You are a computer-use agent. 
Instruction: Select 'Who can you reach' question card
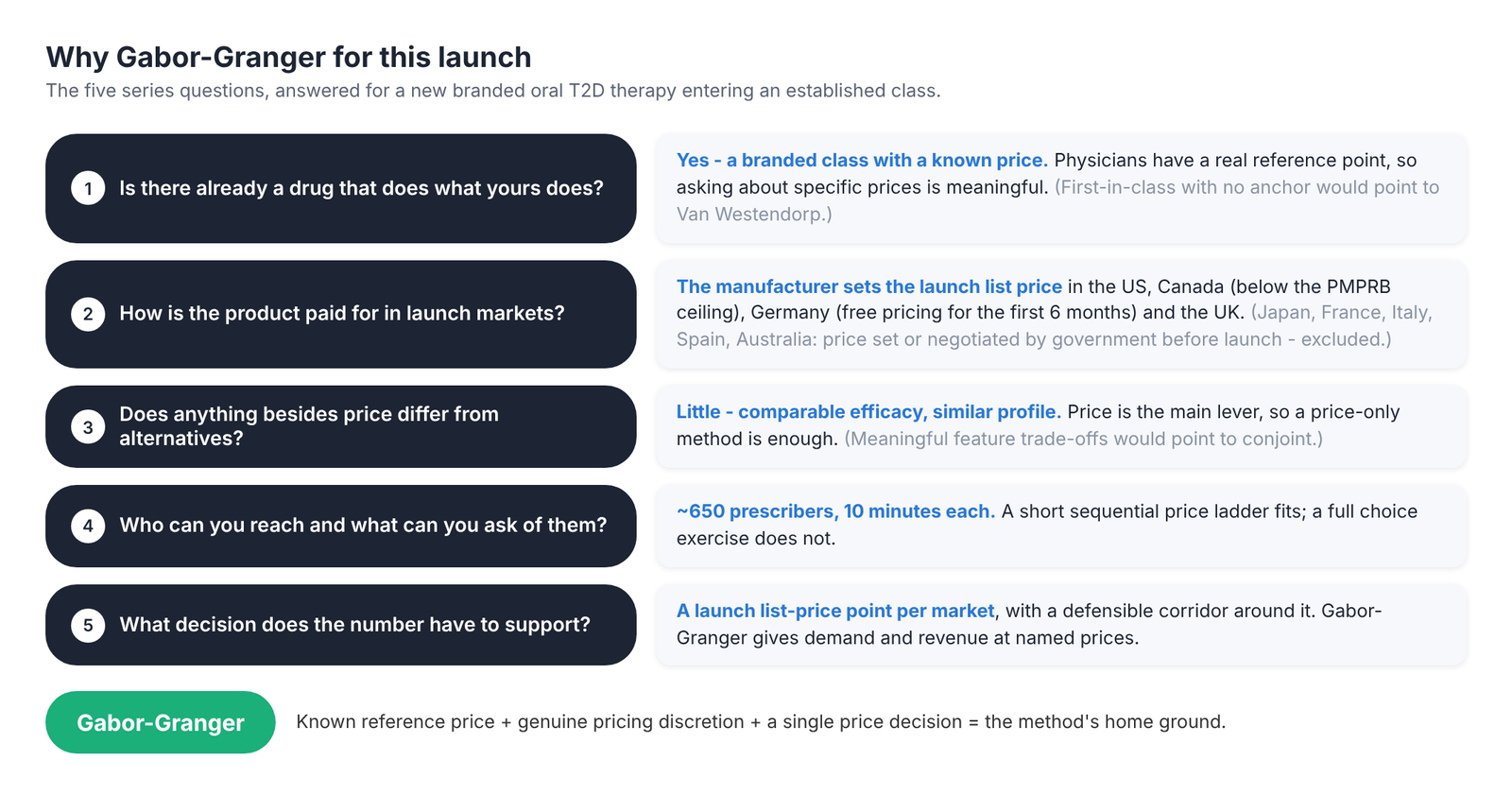[341, 526]
